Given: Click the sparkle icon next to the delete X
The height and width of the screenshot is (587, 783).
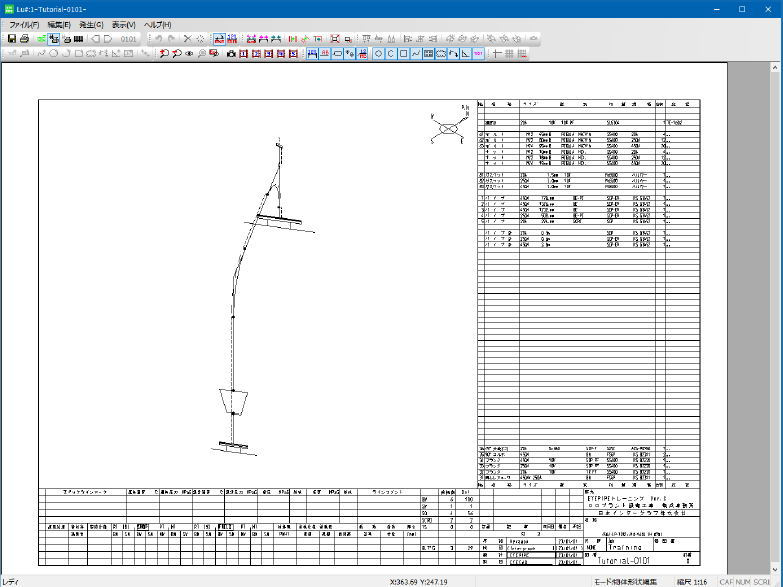Looking at the screenshot, I should [x=200, y=38].
